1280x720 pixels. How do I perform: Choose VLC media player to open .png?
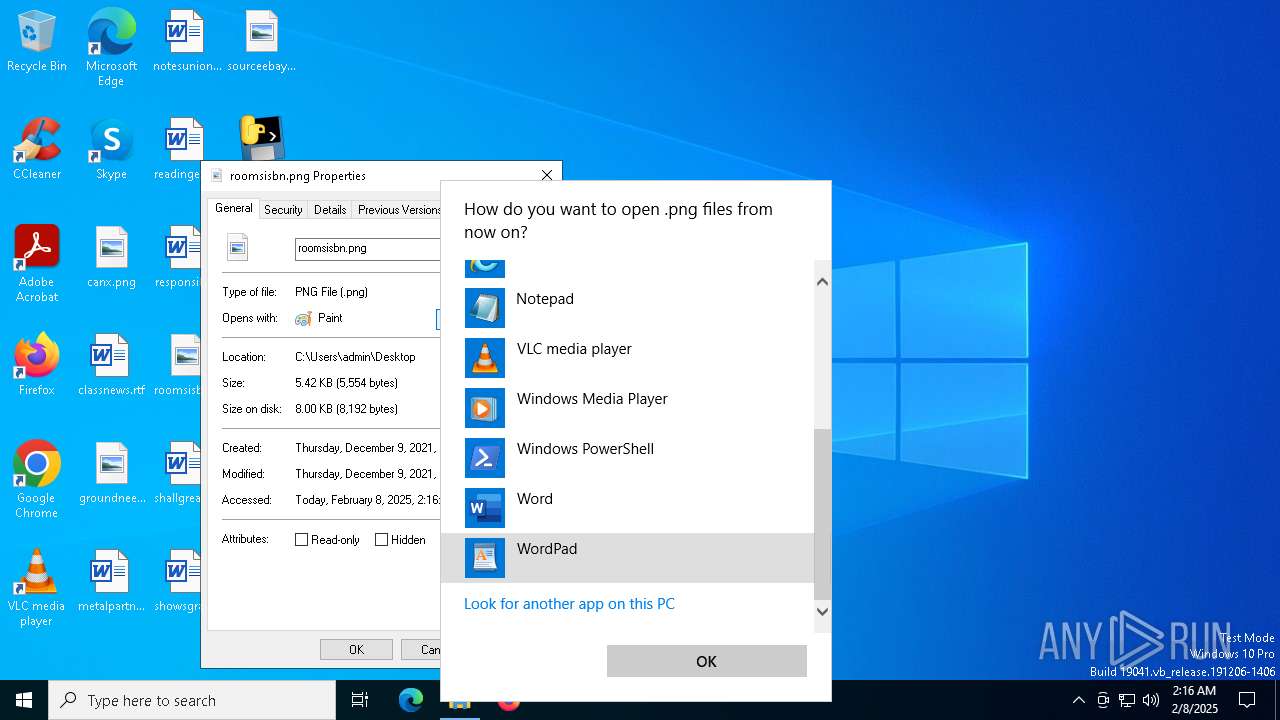tap(628, 358)
